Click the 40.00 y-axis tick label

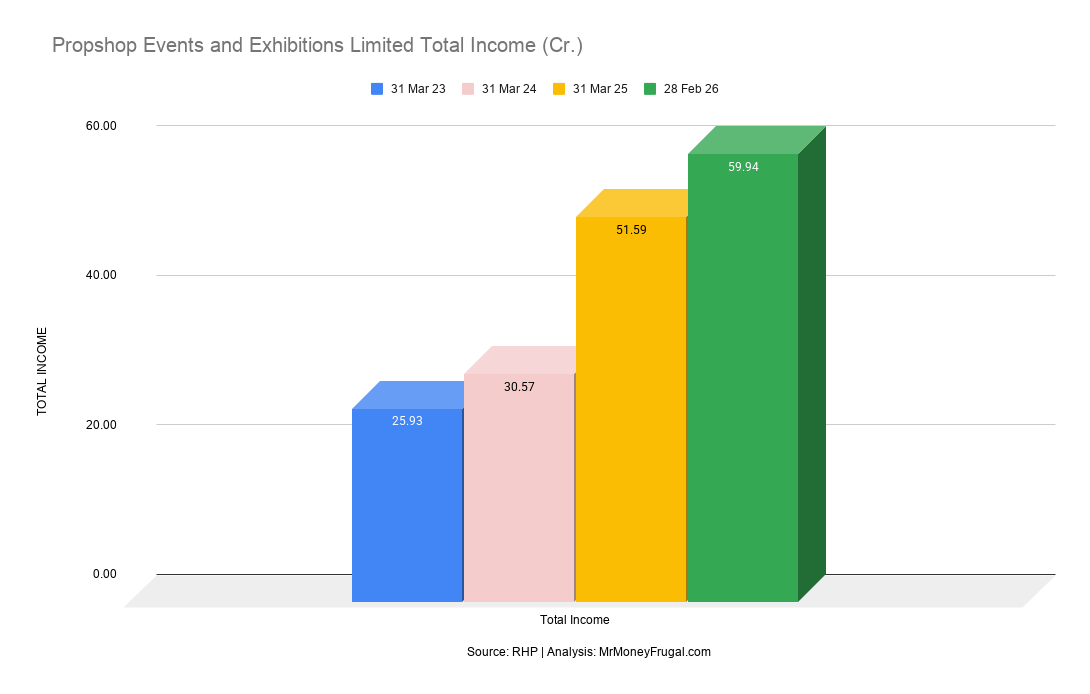pyautogui.click(x=101, y=275)
